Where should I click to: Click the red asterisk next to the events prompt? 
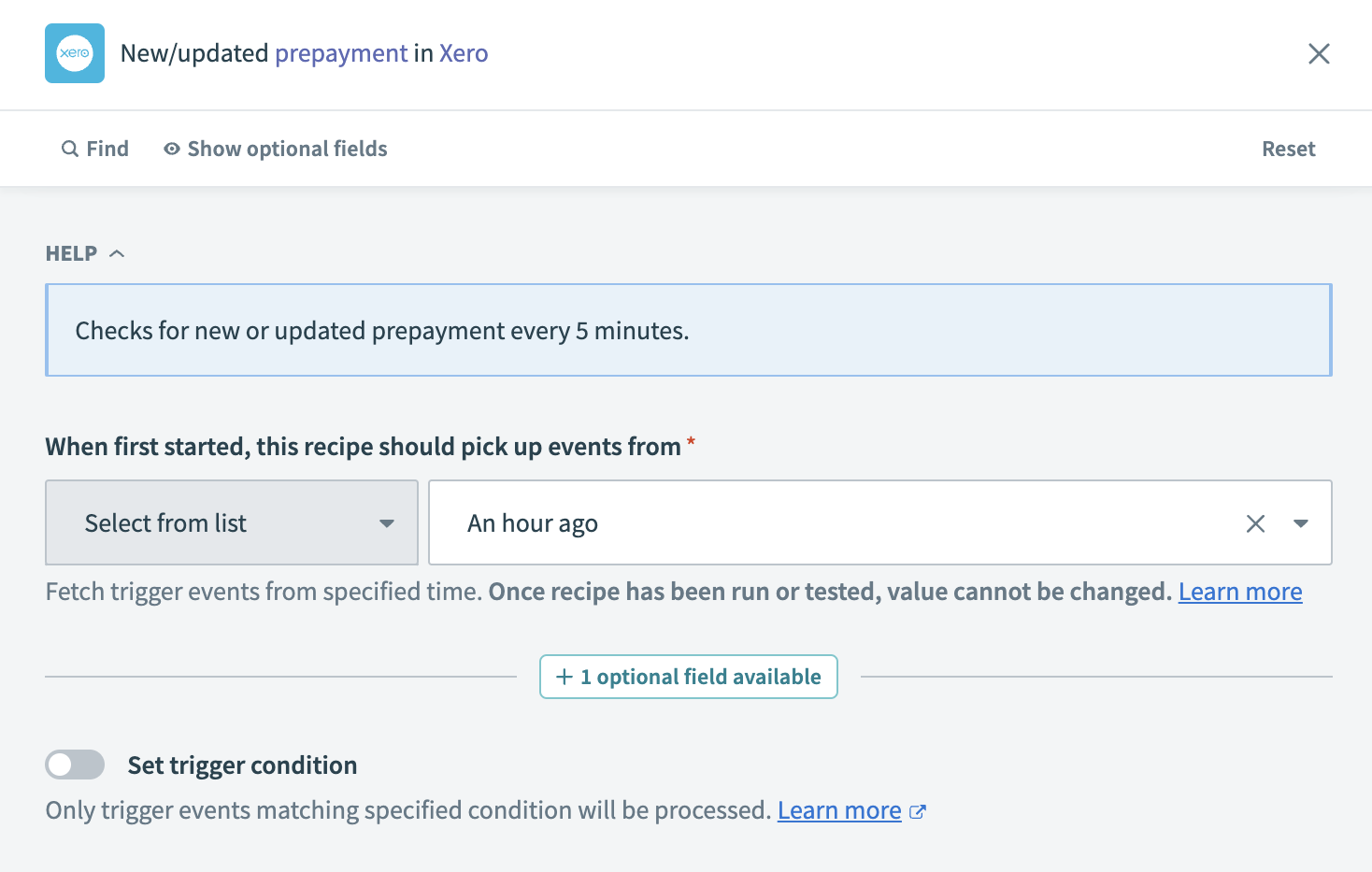(x=691, y=439)
